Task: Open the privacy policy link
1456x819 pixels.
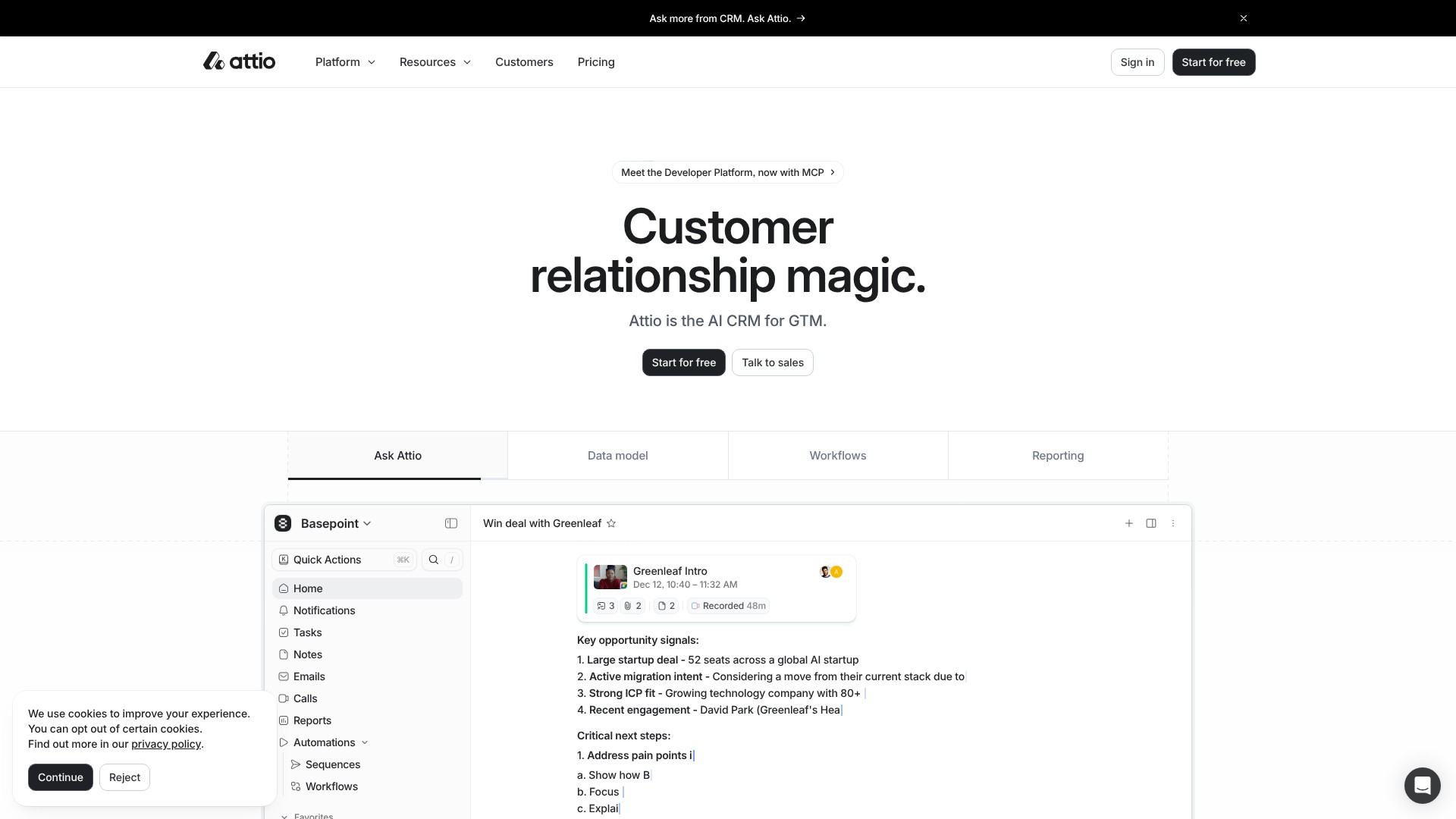Action: pyautogui.click(x=166, y=744)
